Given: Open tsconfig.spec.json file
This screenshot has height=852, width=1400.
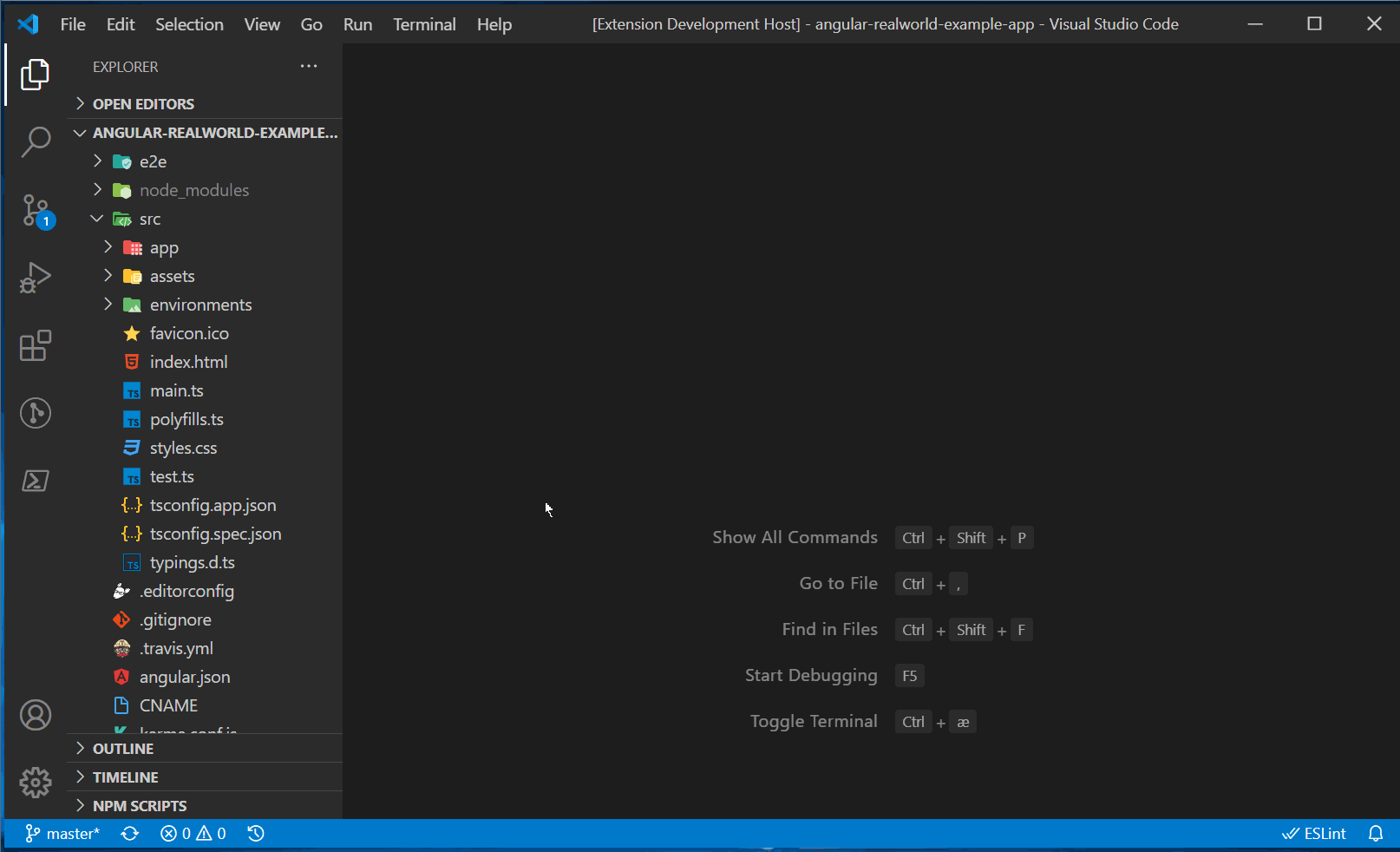Looking at the screenshot, I should (205, 534).
